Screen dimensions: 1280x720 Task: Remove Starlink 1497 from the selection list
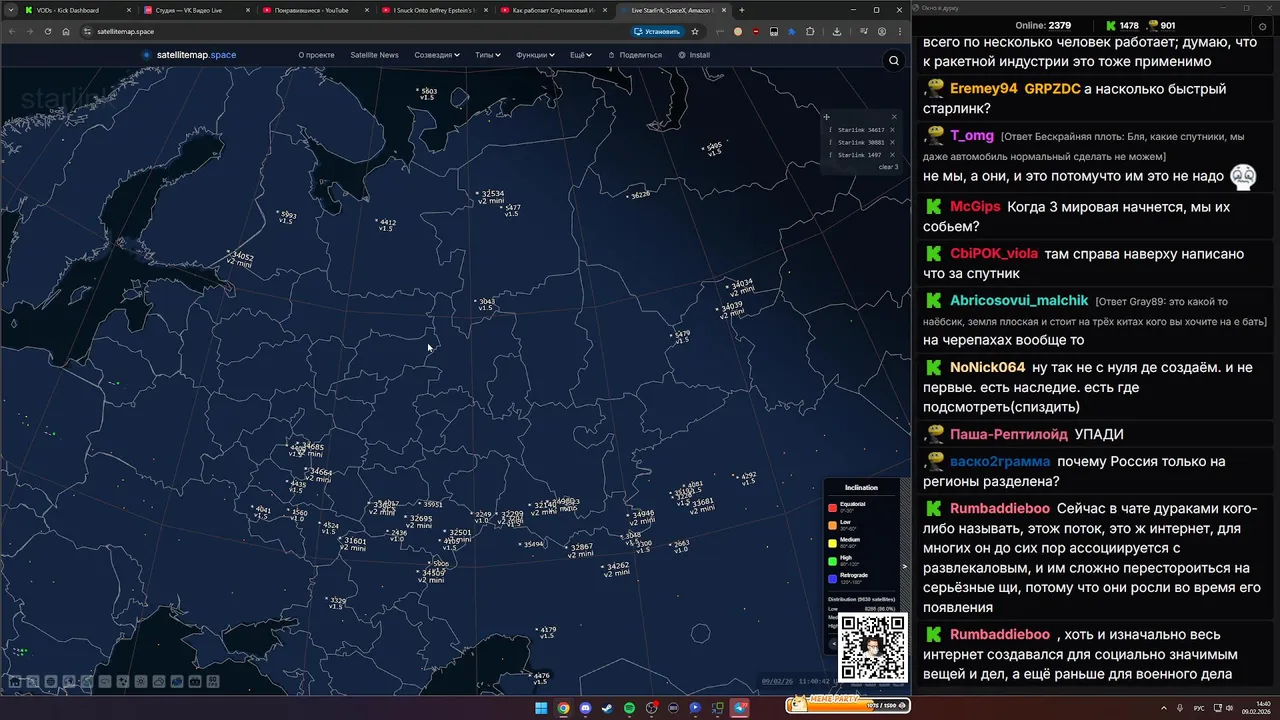point(893,155)
